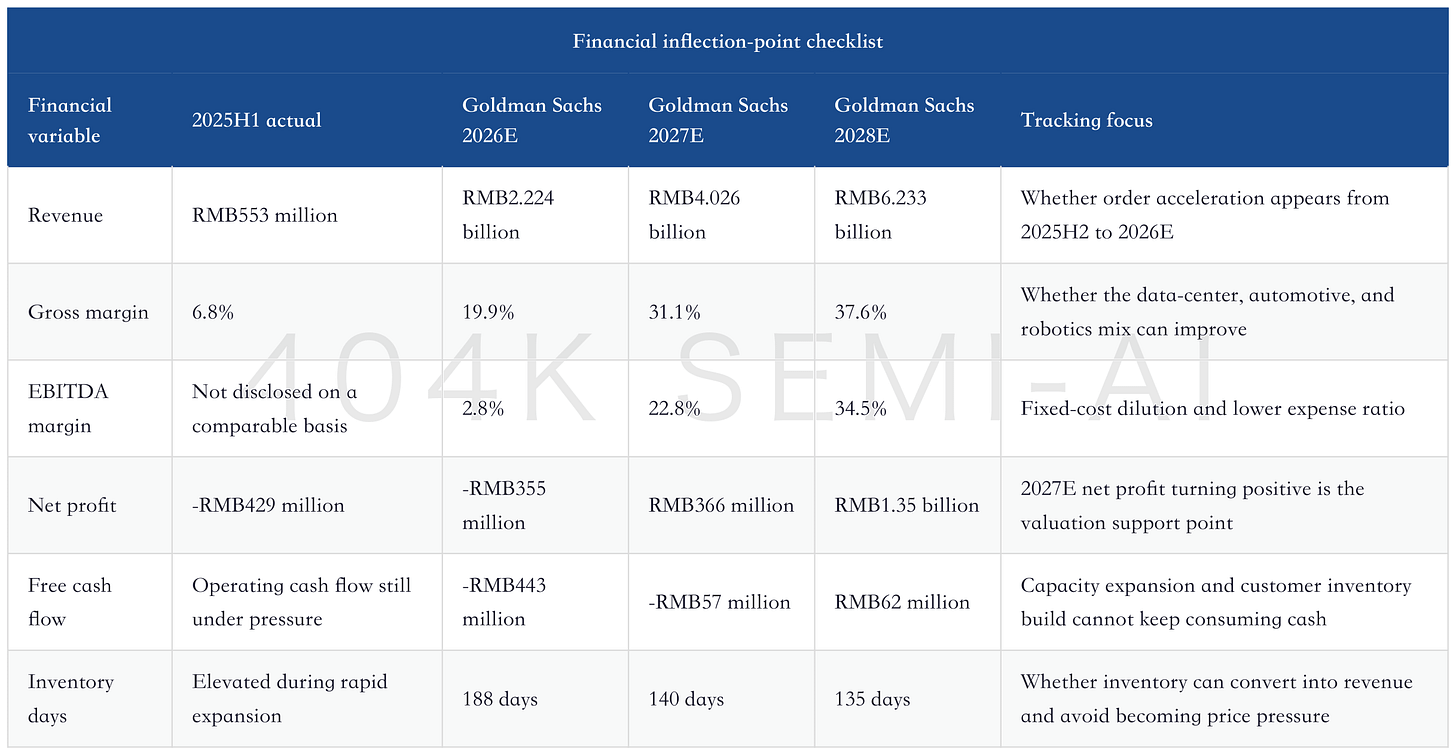
Task: Click the 'Goldman Sachs 2027E' header
Action: 718,120
